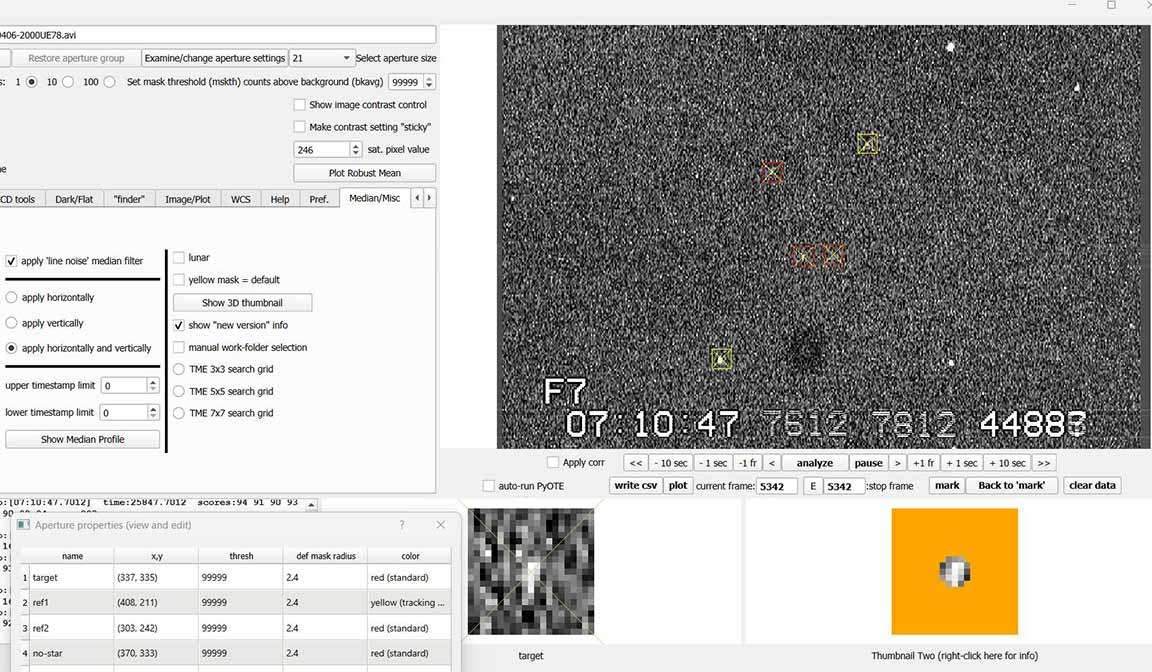
Task: Toggle the apply 'line noise' median filter checkbox
Action: tap(12, 261)
